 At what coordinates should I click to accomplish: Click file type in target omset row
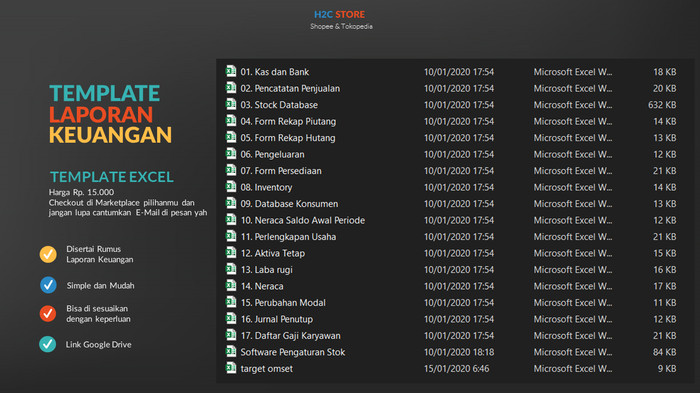pyautogui.click(x=573, y=369)
